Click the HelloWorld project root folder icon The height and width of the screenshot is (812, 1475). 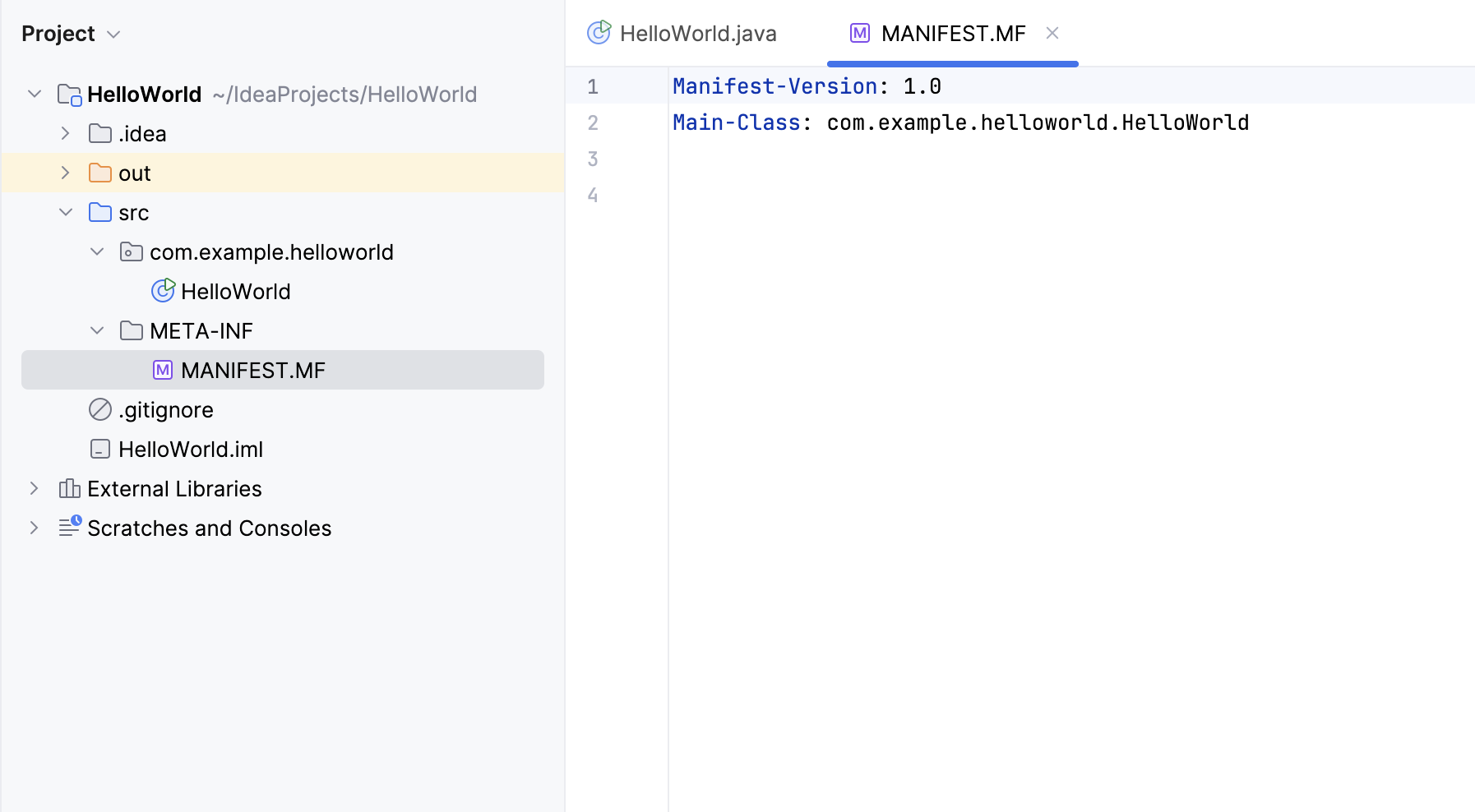pos(67,94)
